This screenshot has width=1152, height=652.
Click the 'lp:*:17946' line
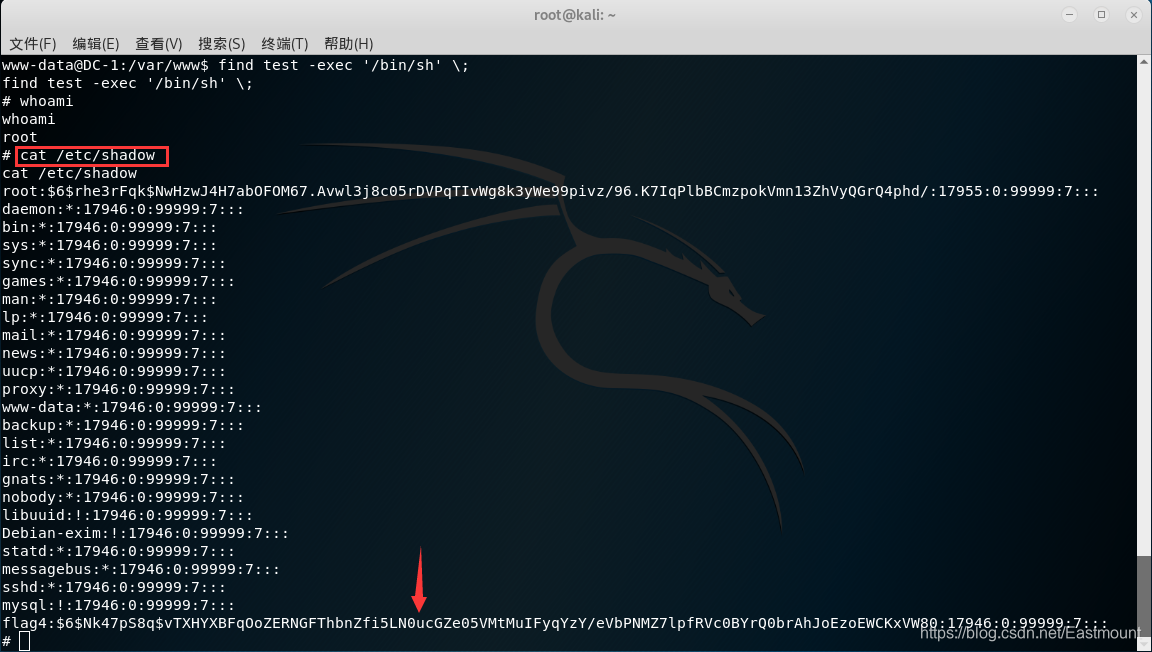pos(105,317)
